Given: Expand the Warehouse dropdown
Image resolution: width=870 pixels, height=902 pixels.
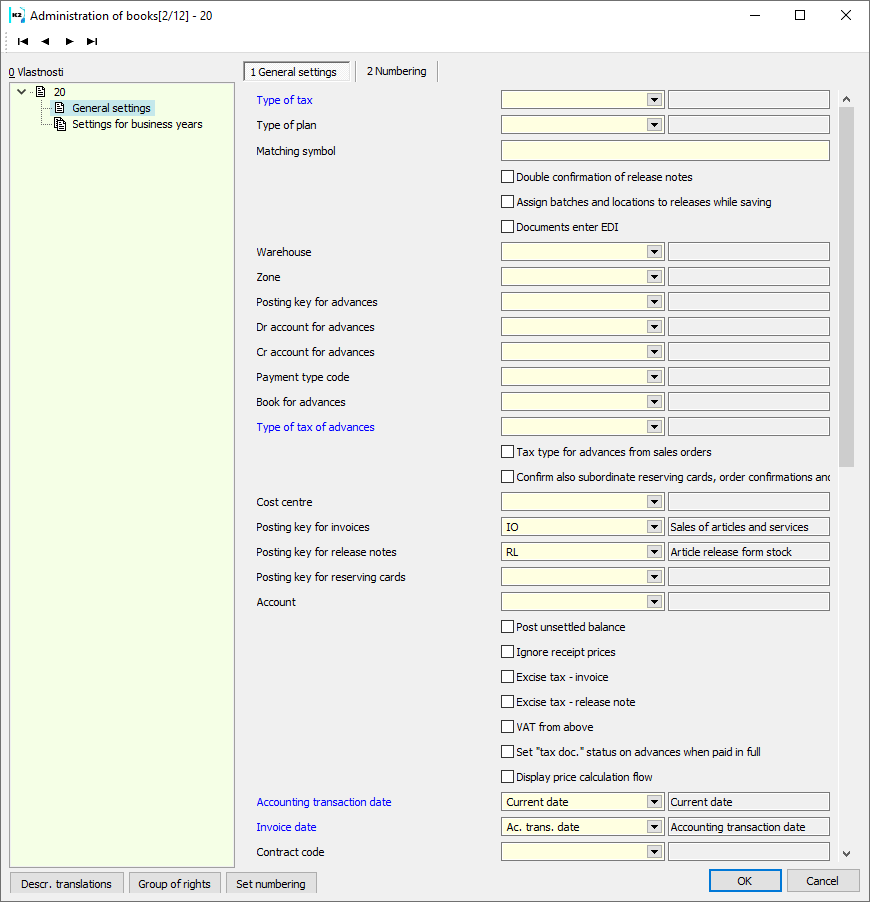Looking at the screenshot, I should [654, 251].
